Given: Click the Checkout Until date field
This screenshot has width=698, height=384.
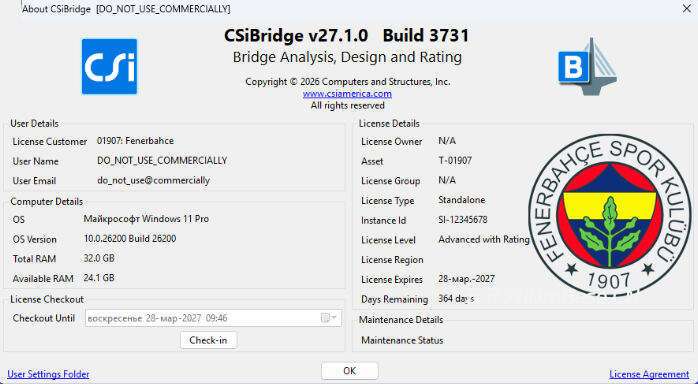Looking at the screenshot, I should (x=213, y=318).
